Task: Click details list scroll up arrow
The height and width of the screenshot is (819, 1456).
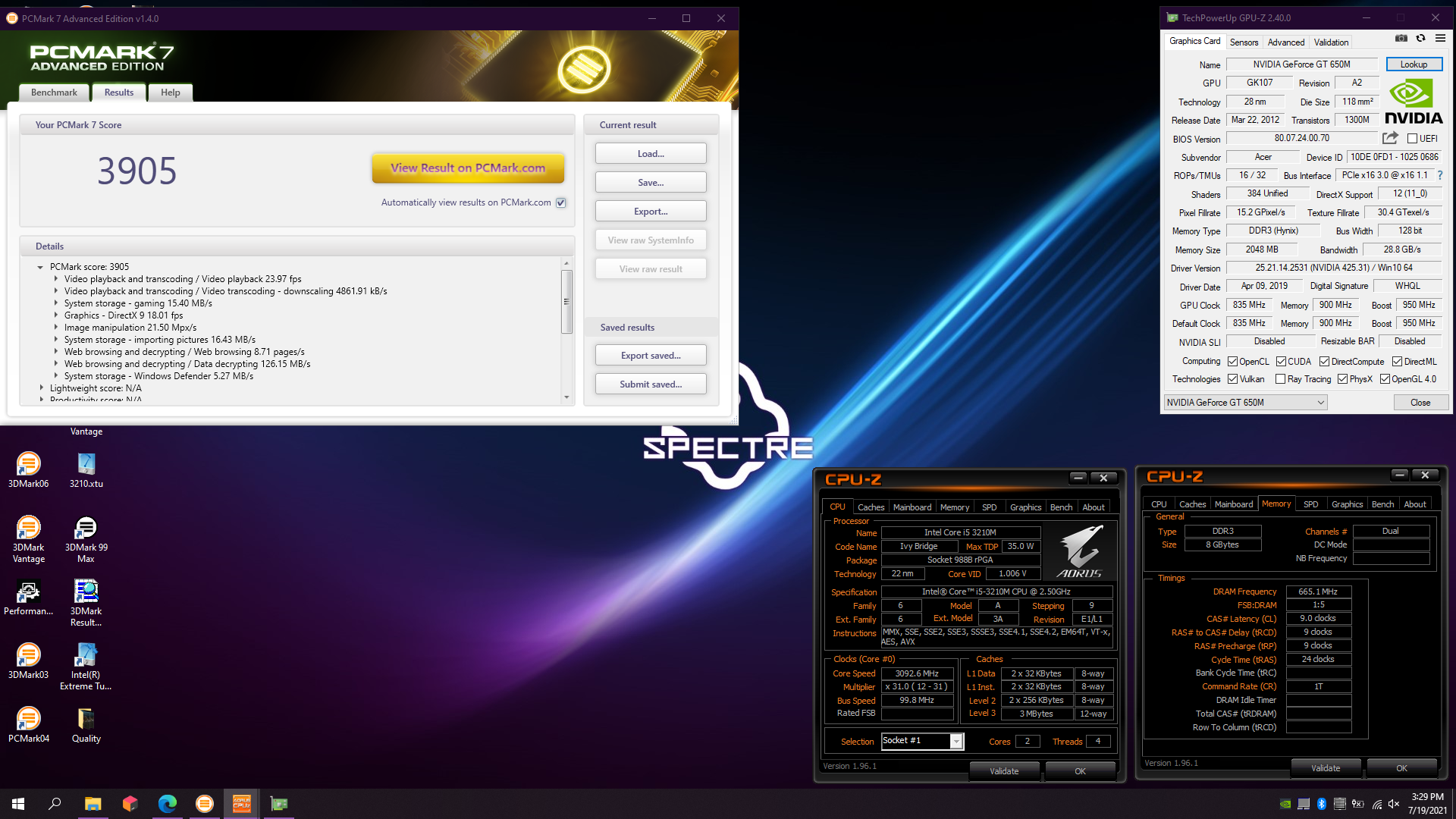Action: click(566, 263)
